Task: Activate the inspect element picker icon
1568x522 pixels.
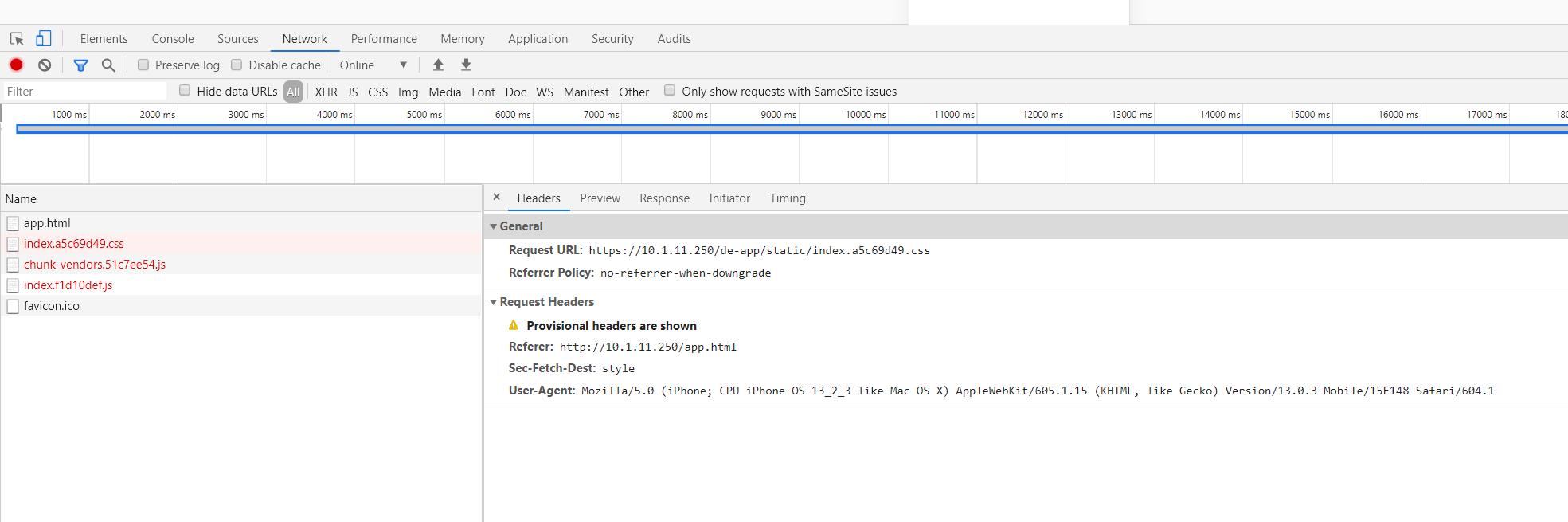Action: click(17, 38)
